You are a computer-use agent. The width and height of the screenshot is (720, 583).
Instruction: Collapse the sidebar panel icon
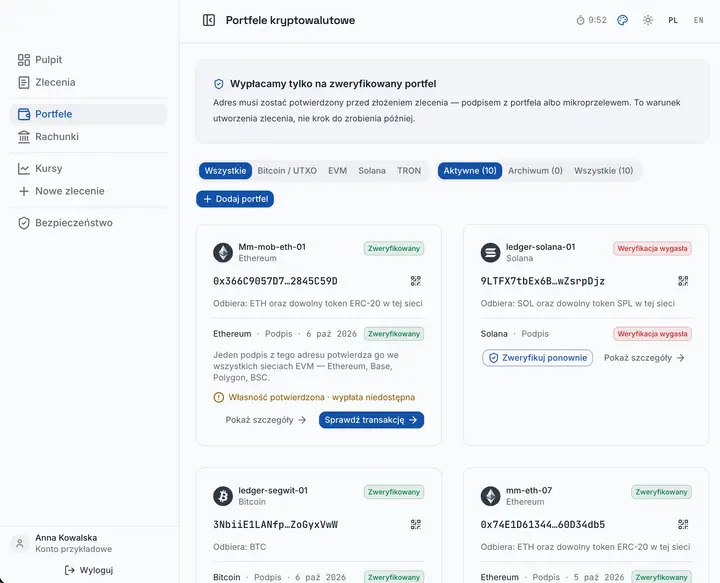209,20
